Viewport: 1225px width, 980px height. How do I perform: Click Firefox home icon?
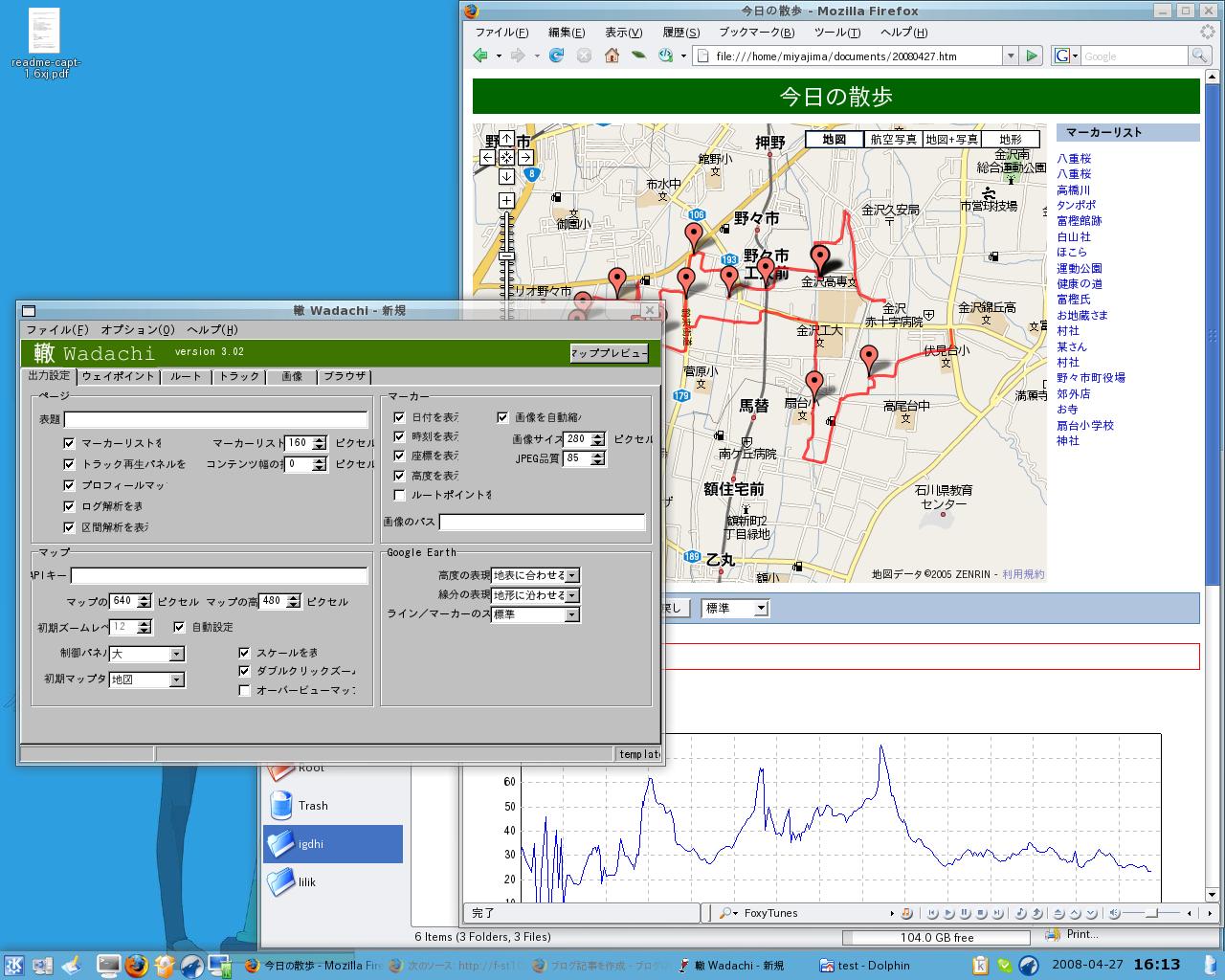(612, 56)
